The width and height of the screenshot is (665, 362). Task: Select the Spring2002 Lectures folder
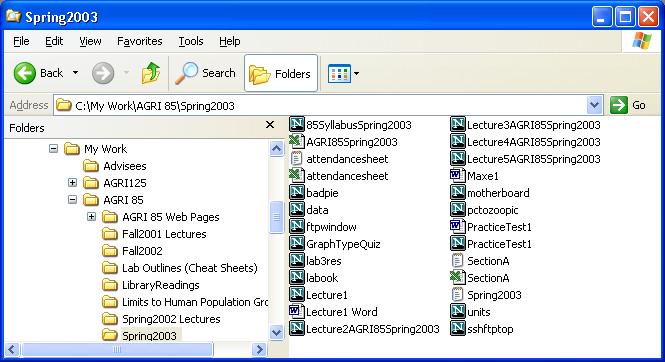pyautogui.click(x=162, y=319)
